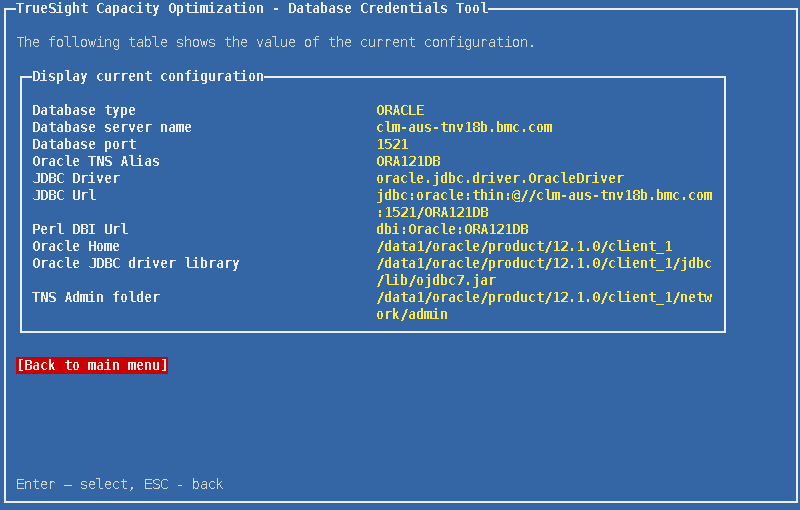Click the TNS Admin folder label
The width and height of the screenshot is (800, 510).
96,297
